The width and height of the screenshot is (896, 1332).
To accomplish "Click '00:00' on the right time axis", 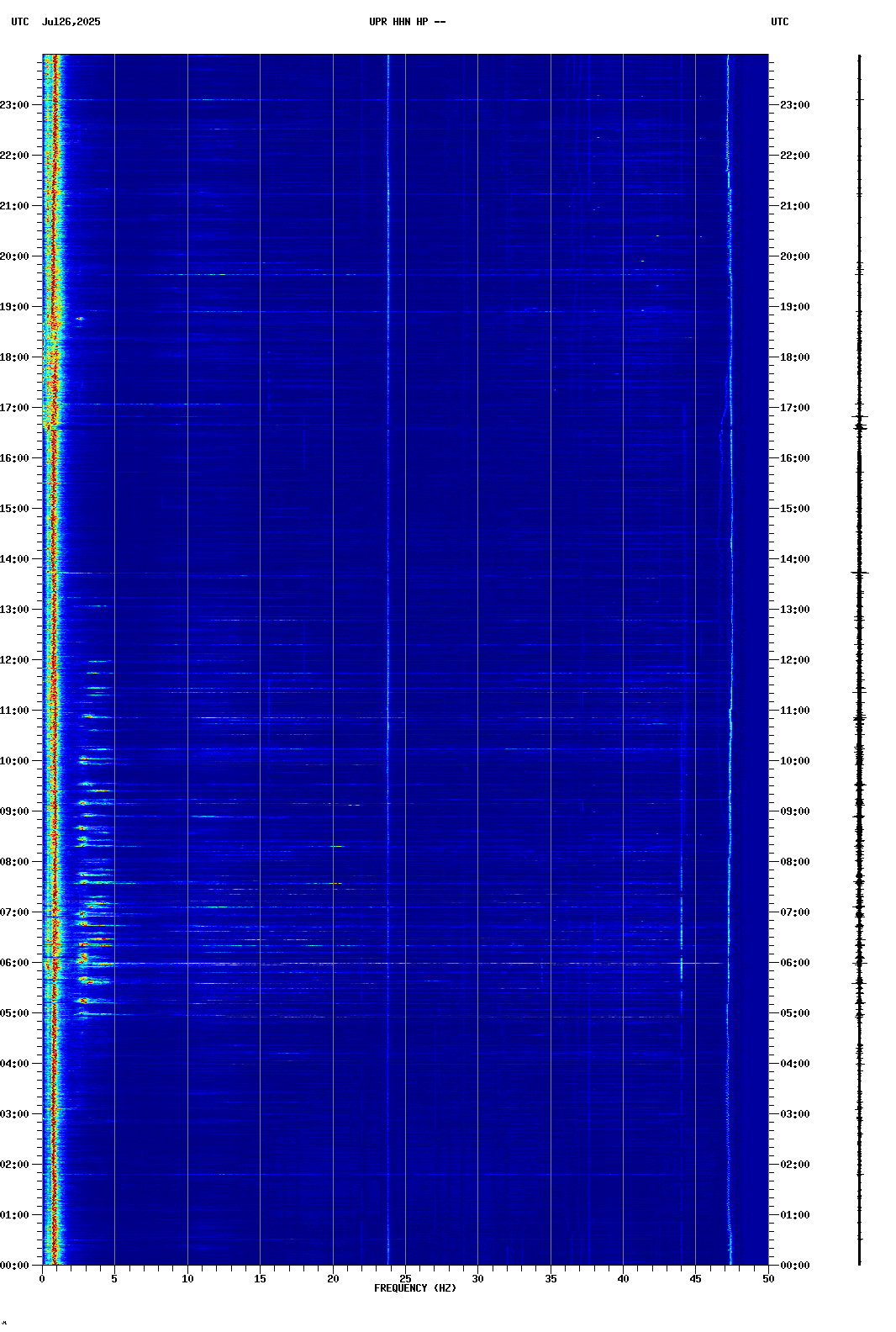I will click(795, 1266).
